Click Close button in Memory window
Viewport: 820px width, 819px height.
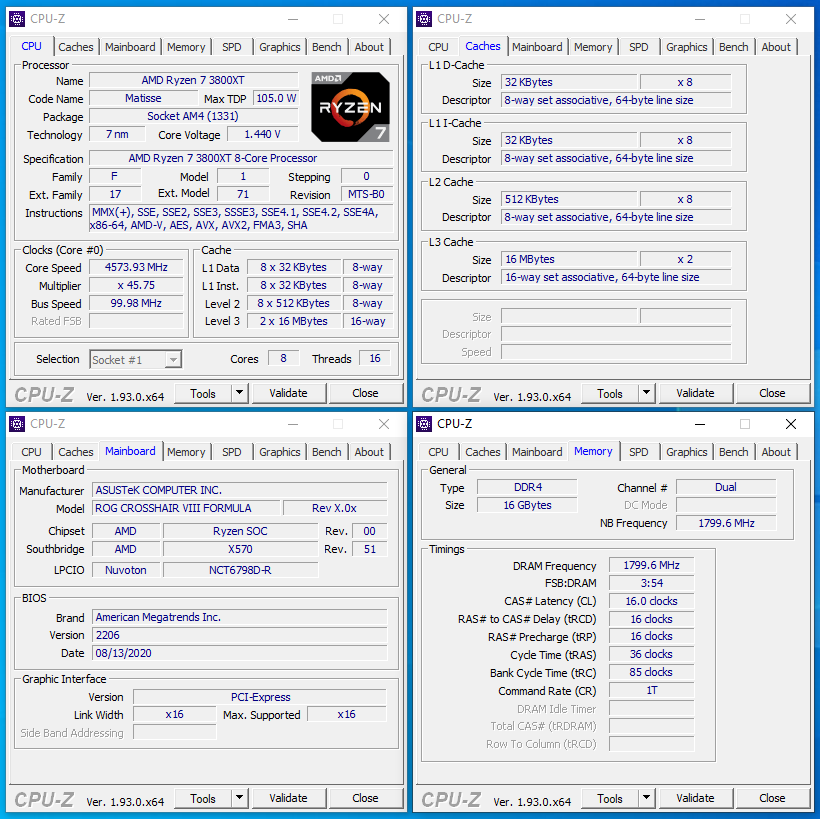click(772, 798)
